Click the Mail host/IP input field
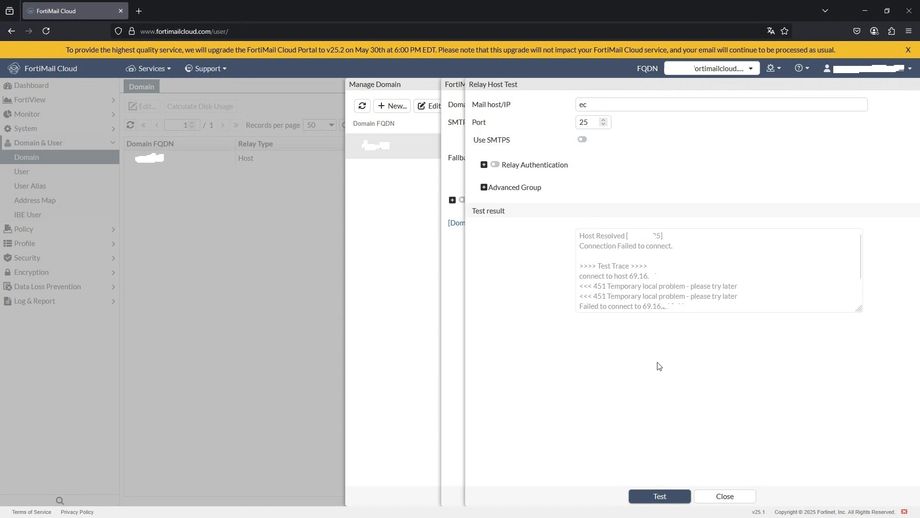 pyautogui.click(x=721, y=104)
